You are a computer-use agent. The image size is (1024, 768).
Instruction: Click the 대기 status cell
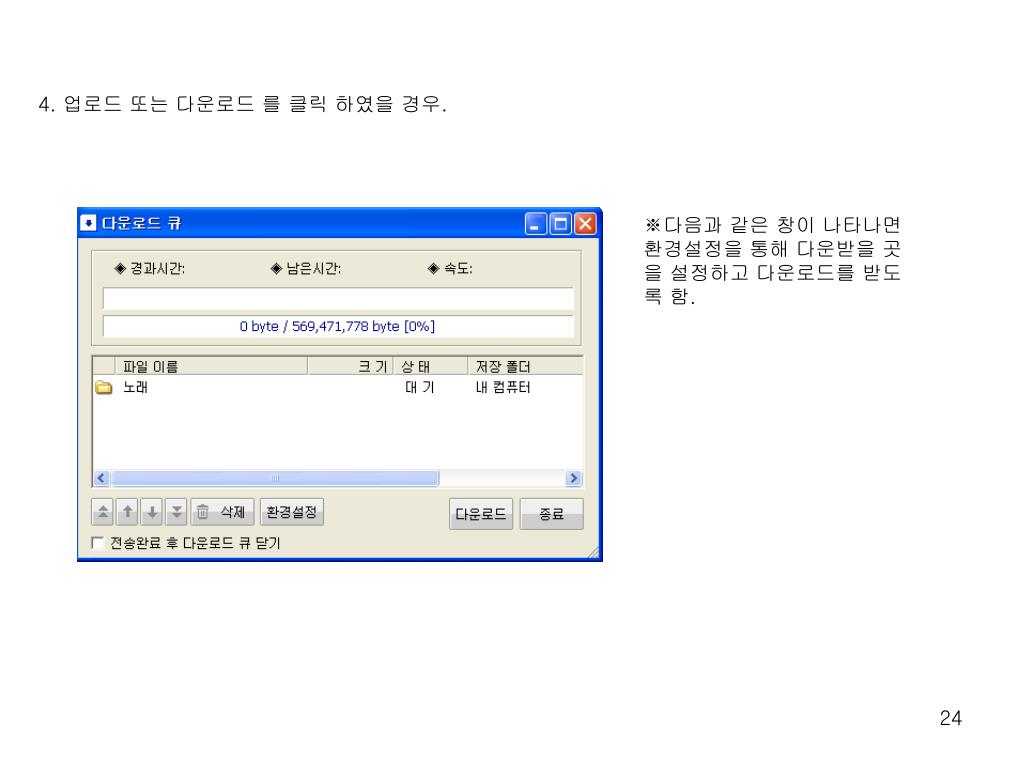[x=419, y=387]
